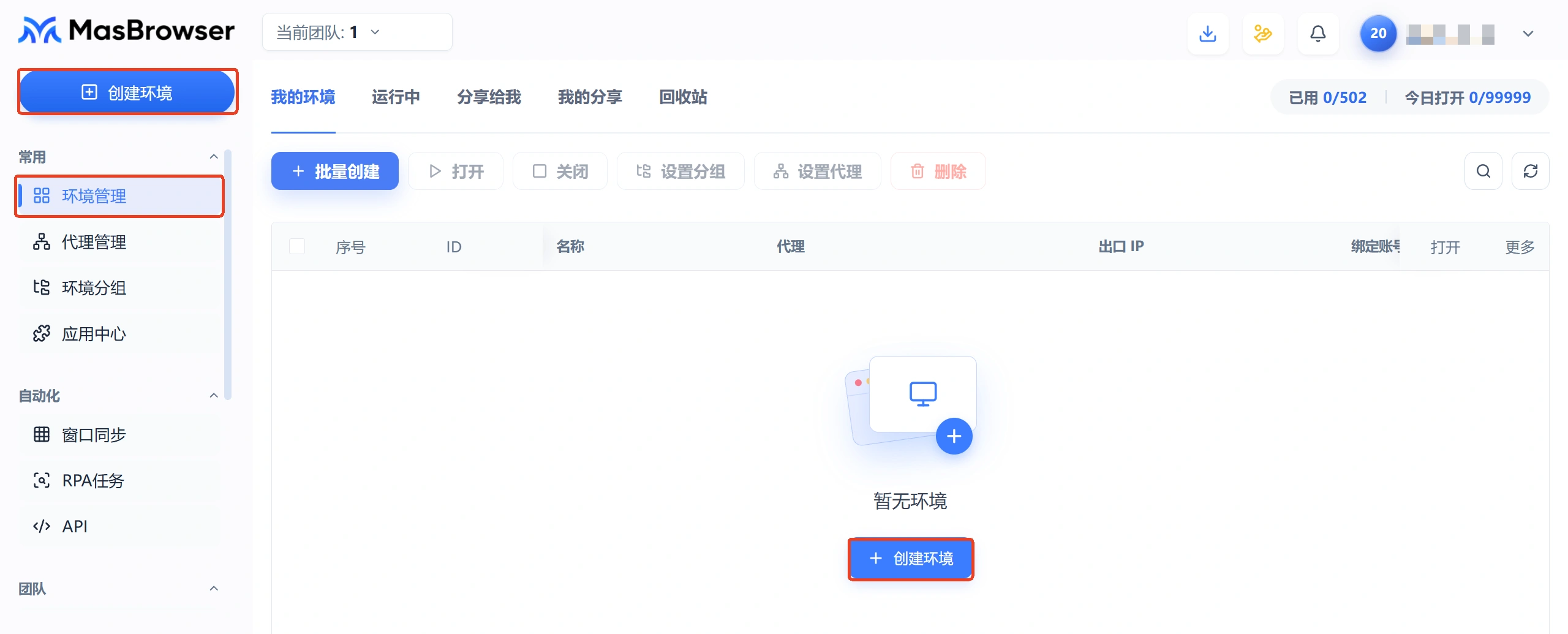Click the 出口 IP column header
Viewport: 1568px width, 634px height.
(x=1121, y=246)
